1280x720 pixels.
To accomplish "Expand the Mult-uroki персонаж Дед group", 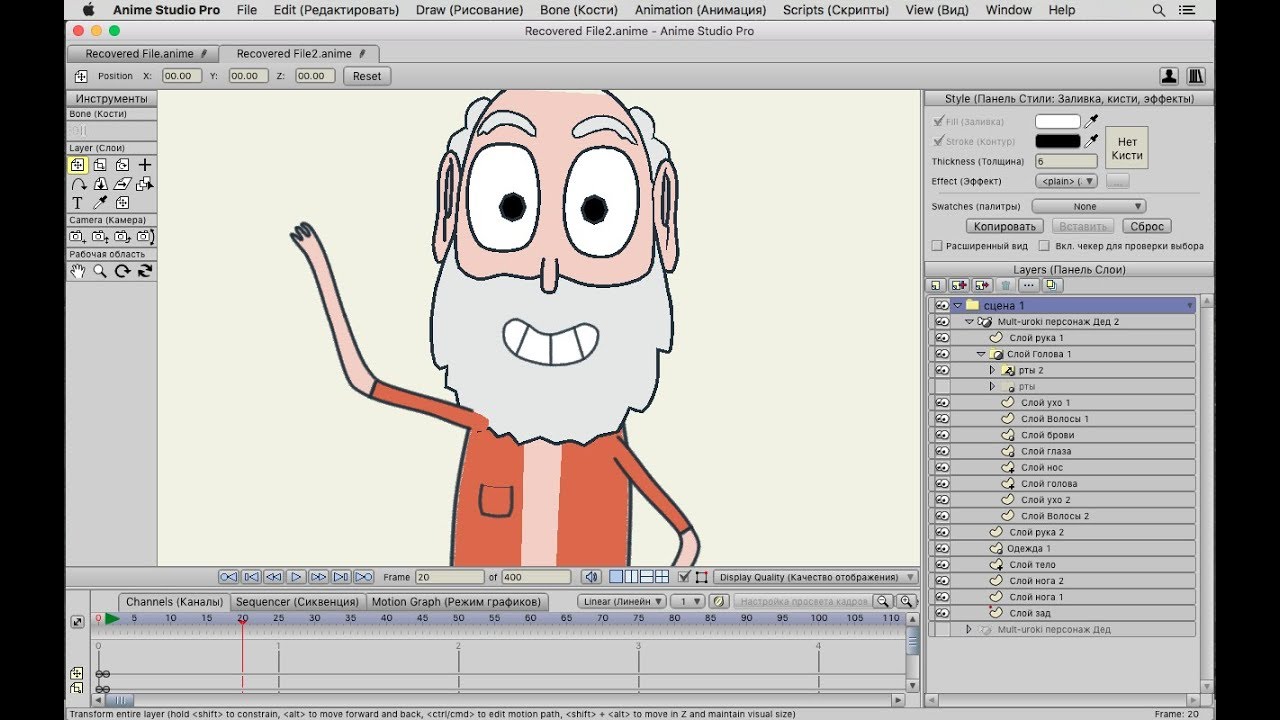I will 968,629.
